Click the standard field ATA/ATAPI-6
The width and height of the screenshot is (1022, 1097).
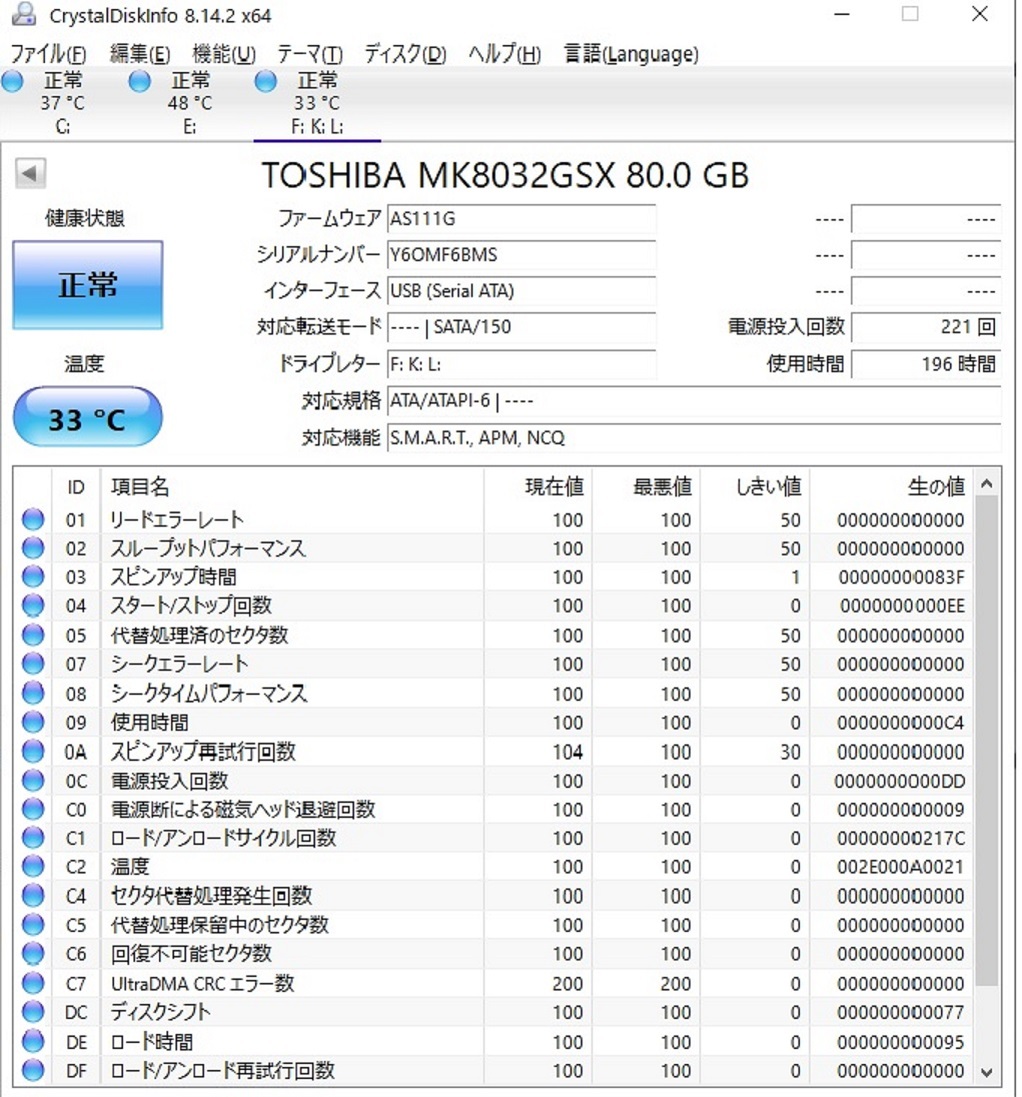tap(694, 401)
